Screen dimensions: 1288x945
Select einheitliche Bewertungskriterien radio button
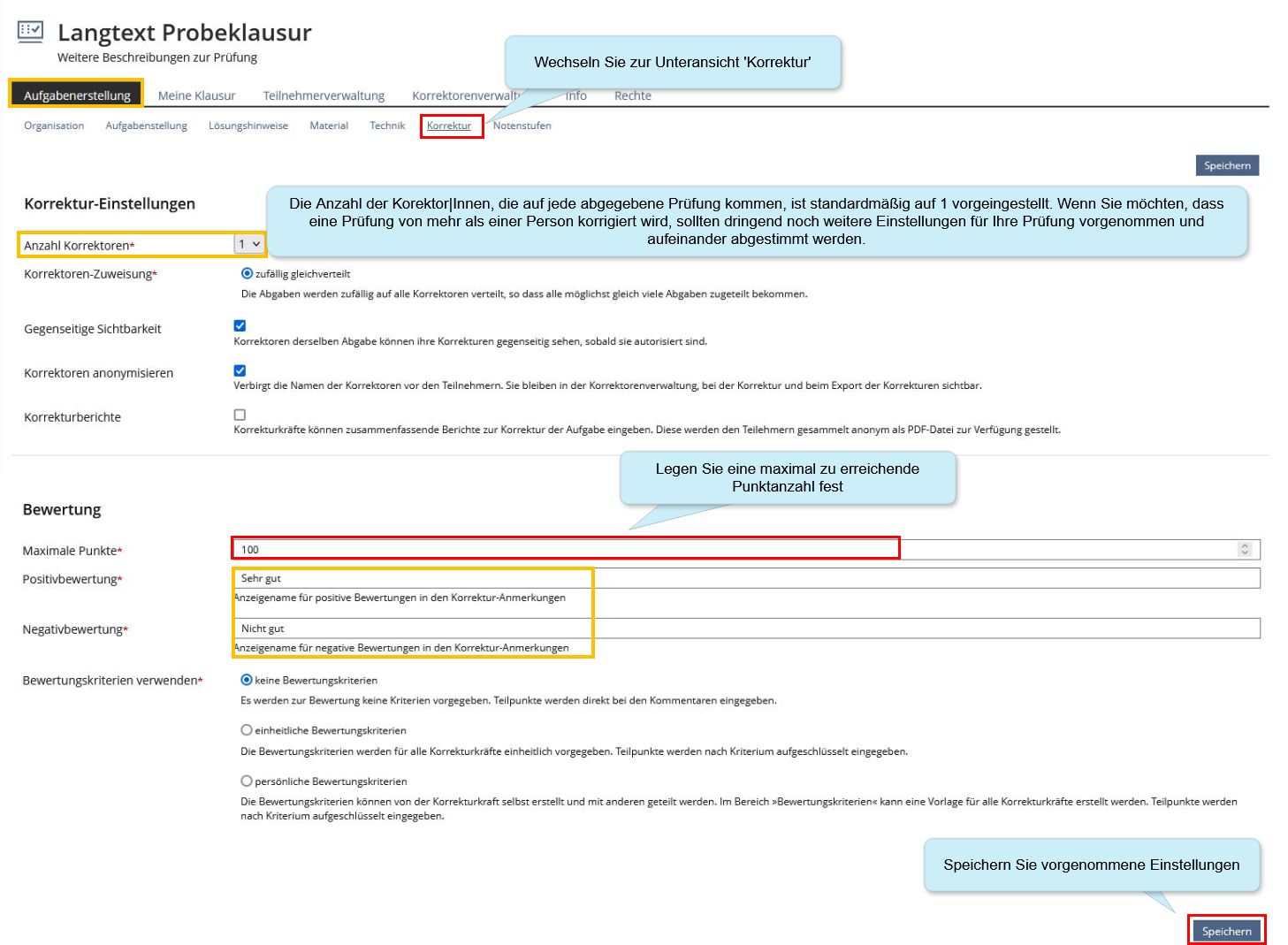click(247, 730)
